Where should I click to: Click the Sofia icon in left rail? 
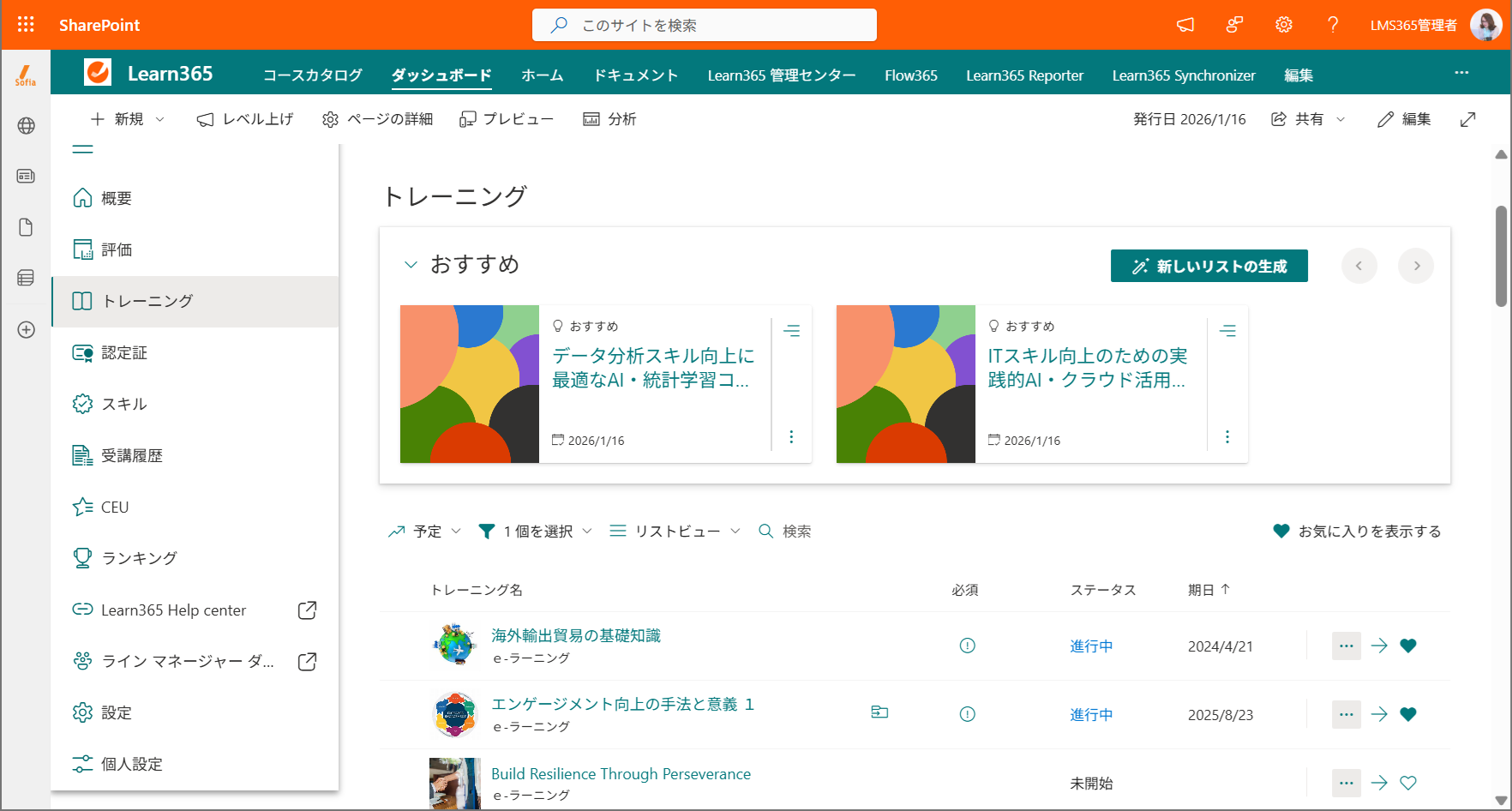pos(26,75)
